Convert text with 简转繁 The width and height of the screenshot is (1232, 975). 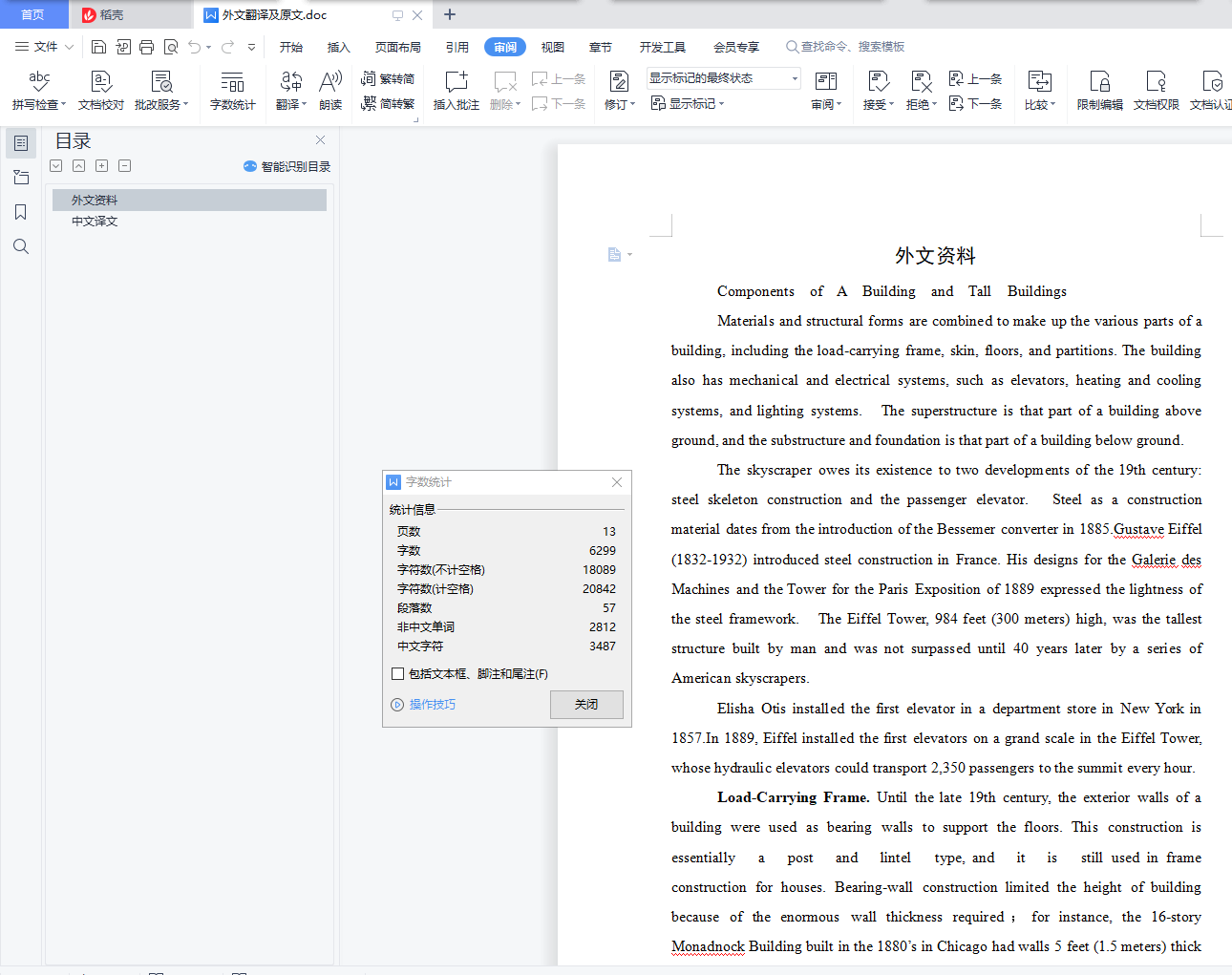388,103
